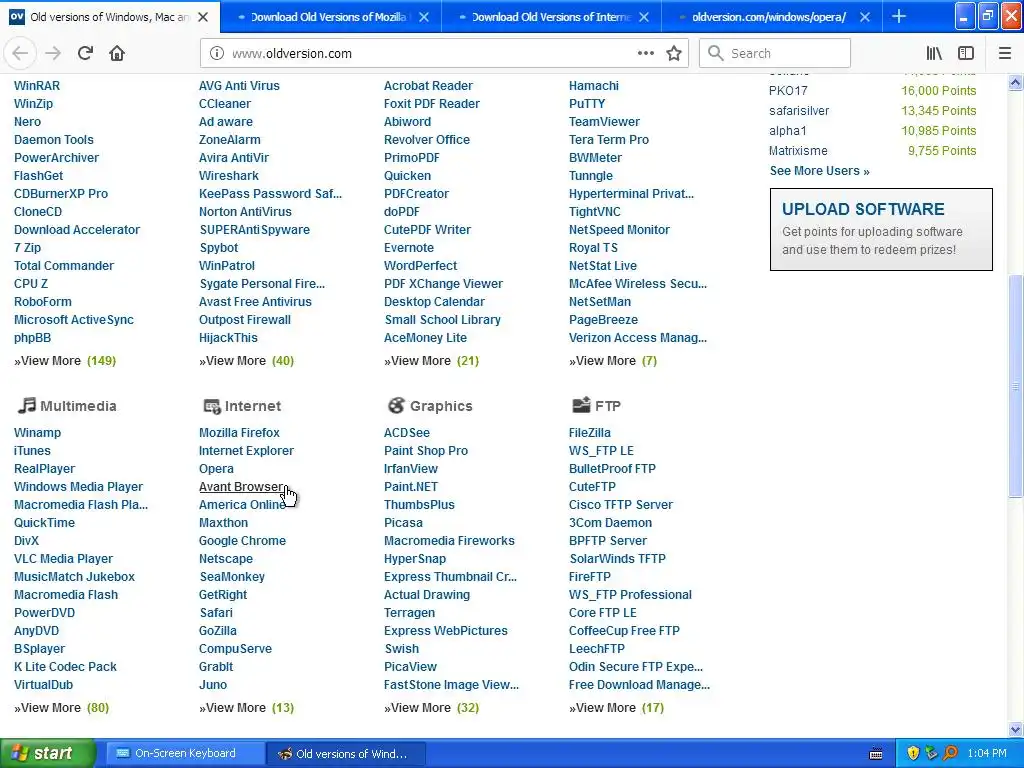Open the browser home page
The height and width of the screenshot is (768, 1024).
[117, 54]
